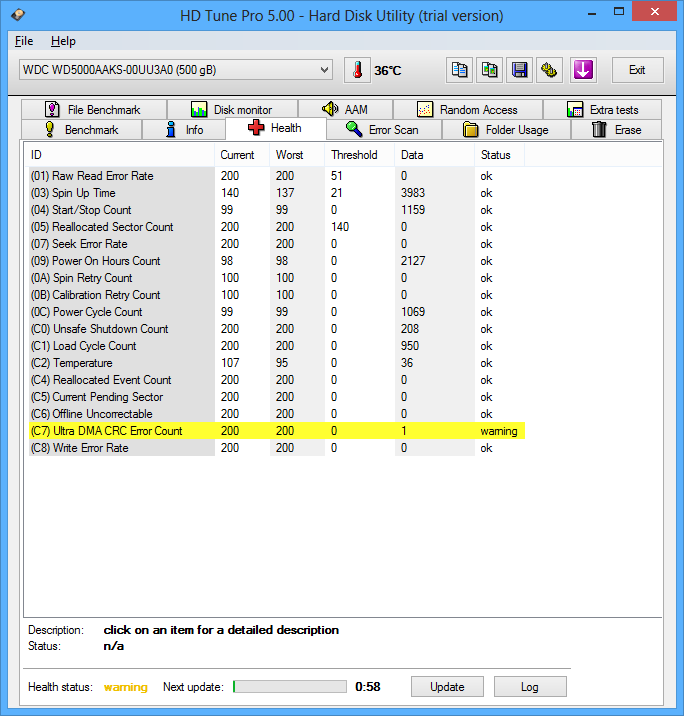Click the 2127 Power On Hours data value
684x716 pixels.
[413, 261]
